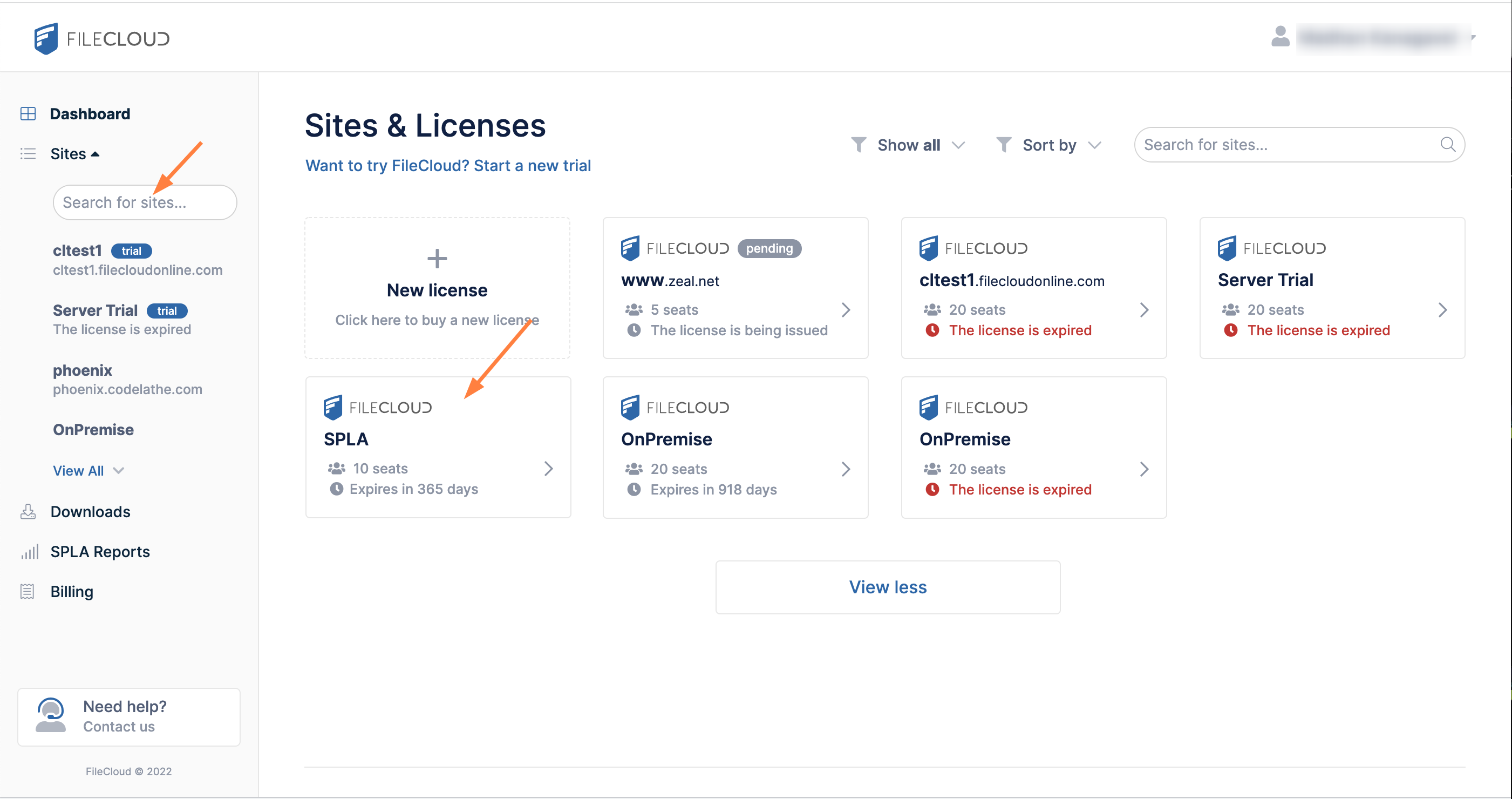Click the Downloads tray icon
Viewport: 1512px width, 799px height.
click(x=28, y=512)
